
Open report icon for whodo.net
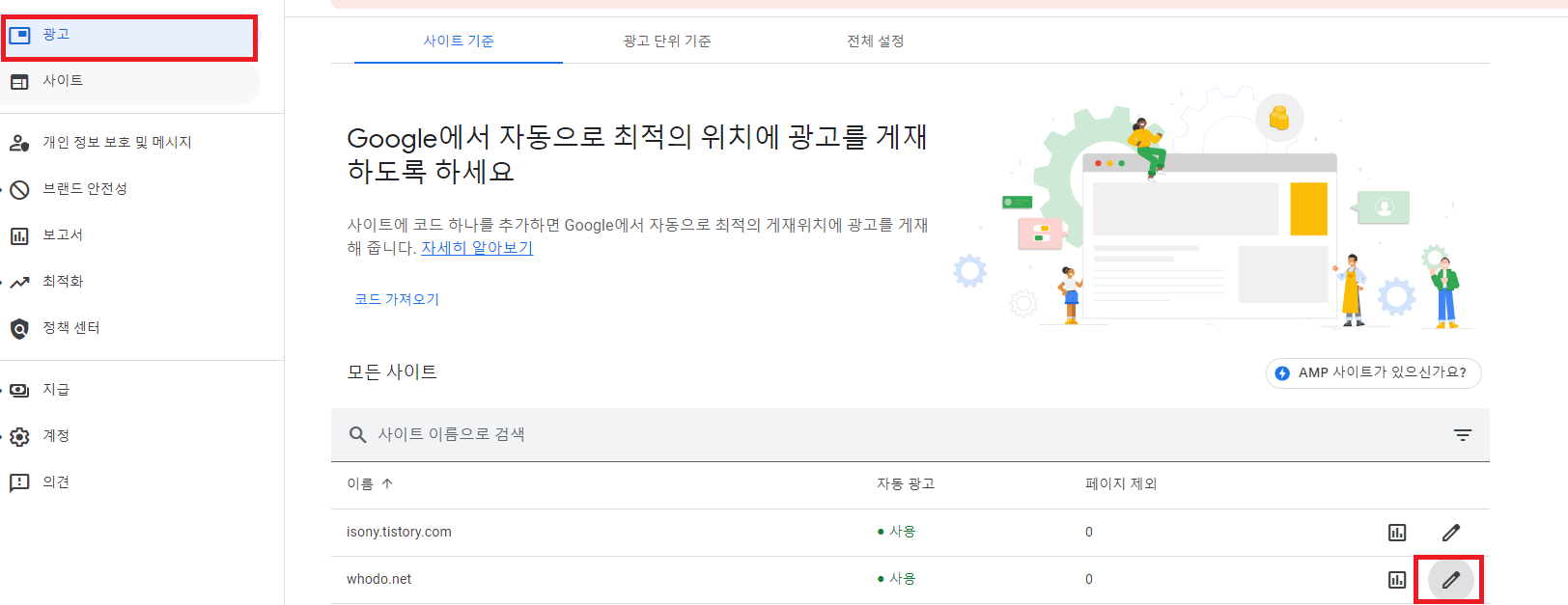1397,580
